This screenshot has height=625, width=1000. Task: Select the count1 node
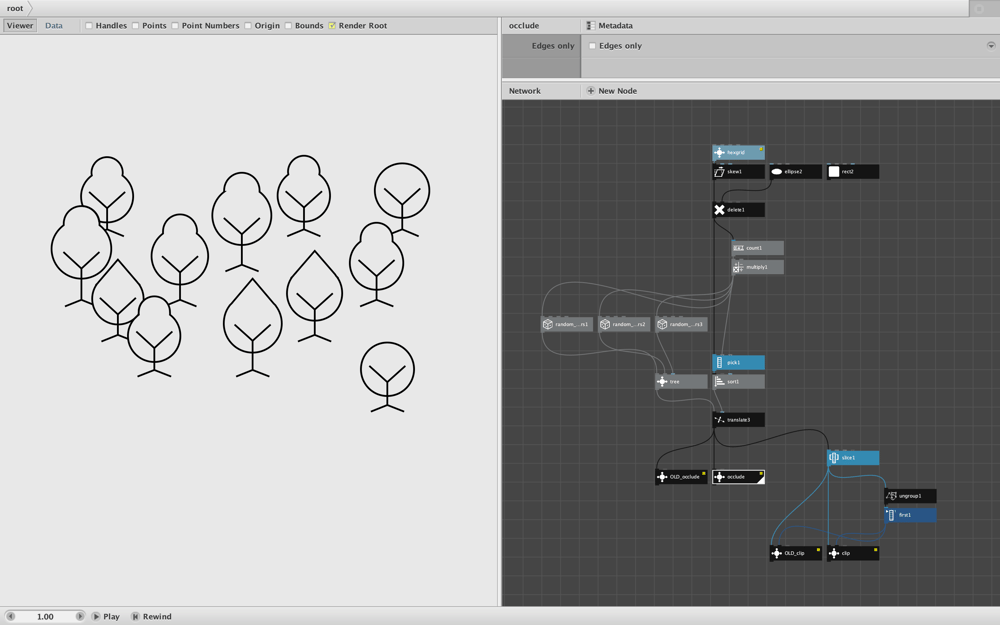(757, 248)
